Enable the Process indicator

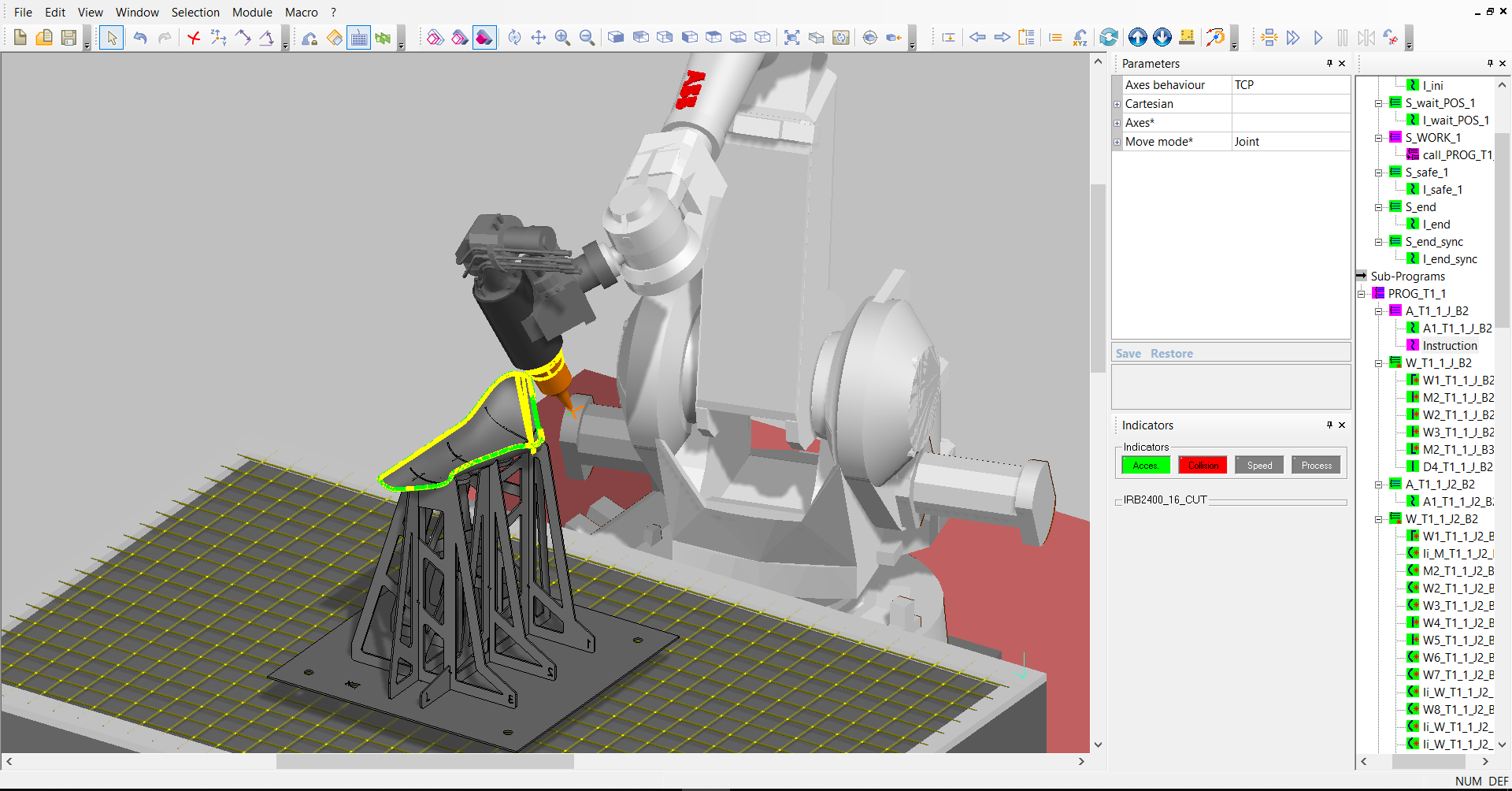pos(1315,465)
